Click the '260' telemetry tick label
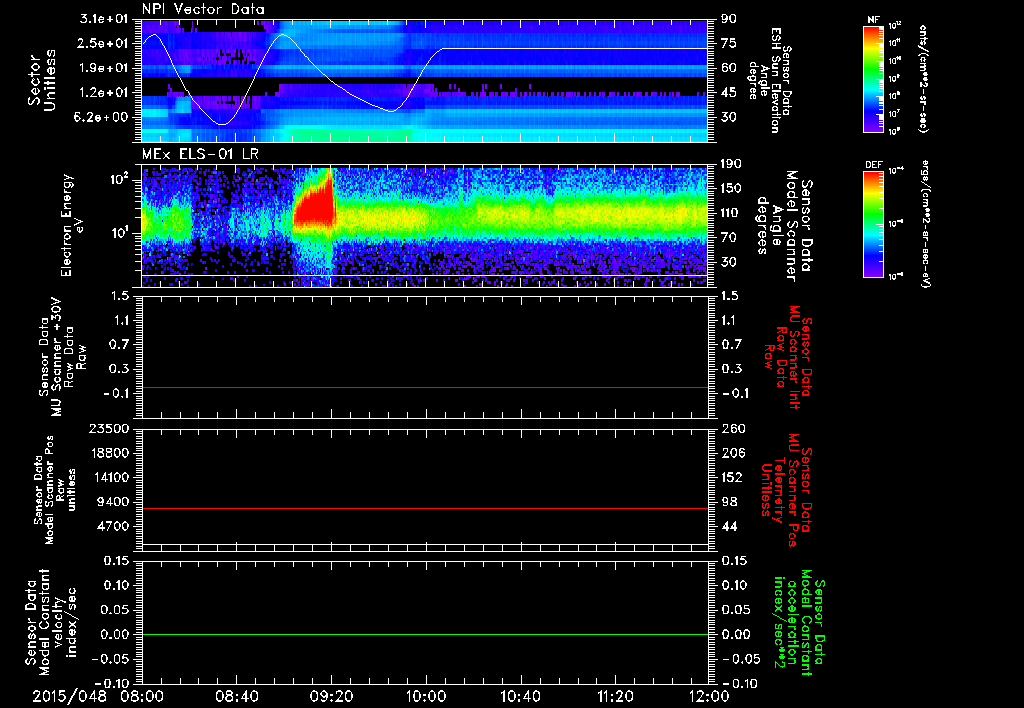The width and height of the screenshot is (1024, 708). (x=732, y=429)
